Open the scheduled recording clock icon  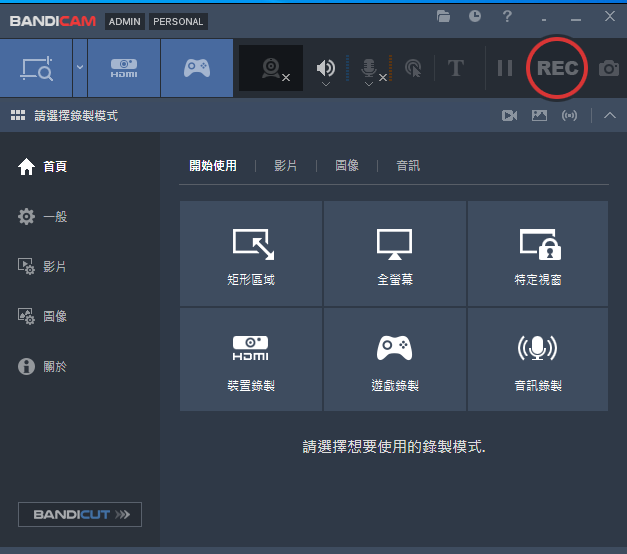point(475,16)
